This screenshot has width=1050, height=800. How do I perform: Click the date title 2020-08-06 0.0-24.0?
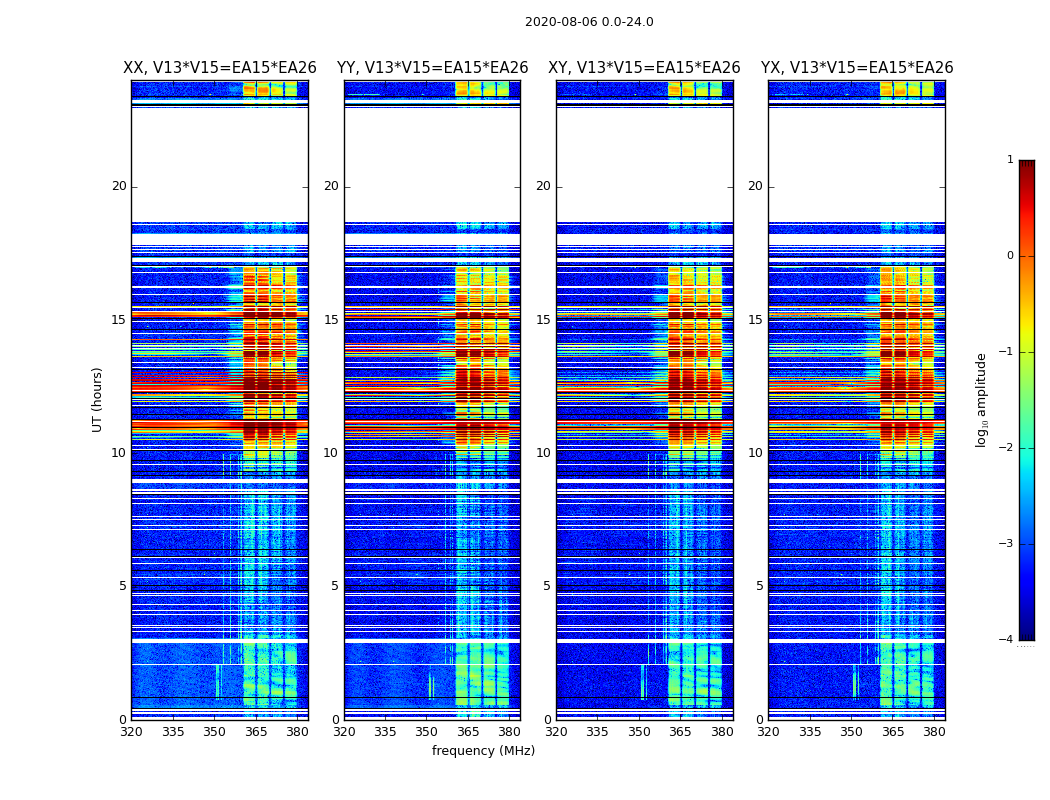click(x=589, y=21)
